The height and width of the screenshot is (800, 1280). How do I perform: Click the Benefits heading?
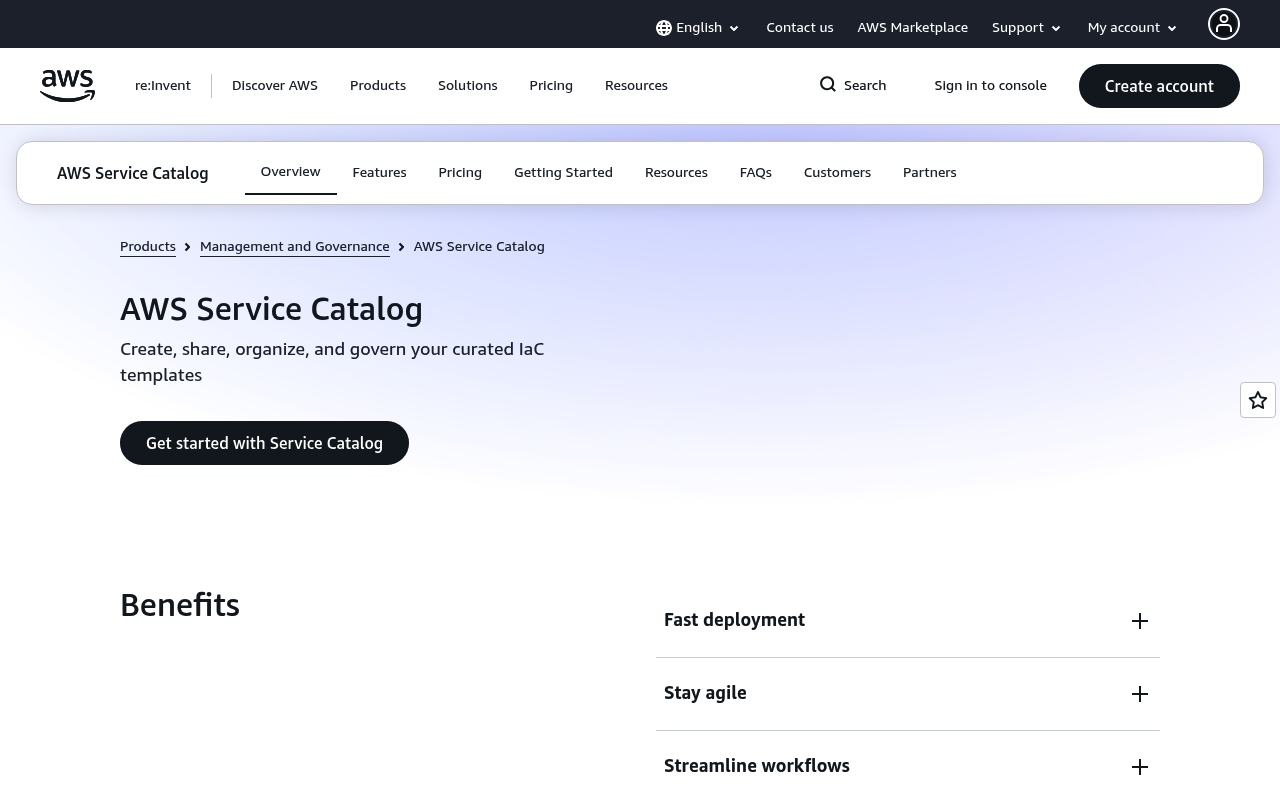pyautogui.click(x=180, y=605)
